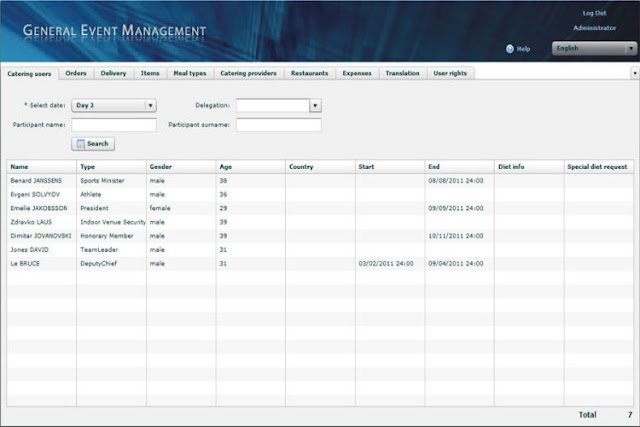Click the Total count value 7

point(630,415)
